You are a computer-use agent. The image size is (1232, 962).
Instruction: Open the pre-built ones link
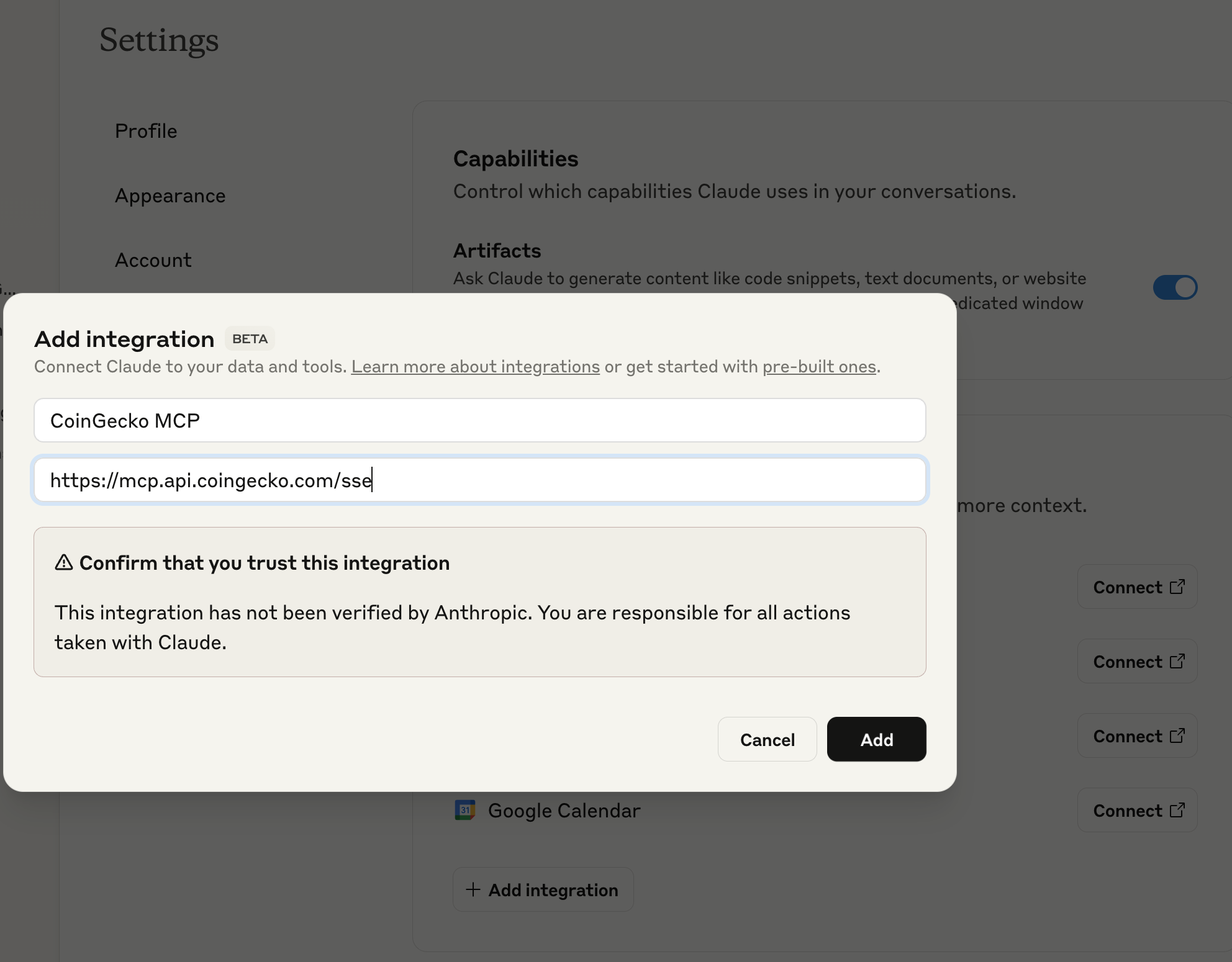tap(819, 367)
